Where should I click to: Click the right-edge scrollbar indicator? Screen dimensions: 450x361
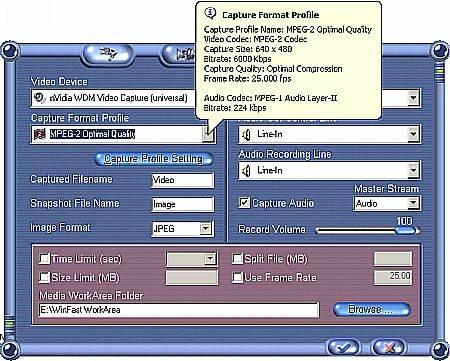440,71
